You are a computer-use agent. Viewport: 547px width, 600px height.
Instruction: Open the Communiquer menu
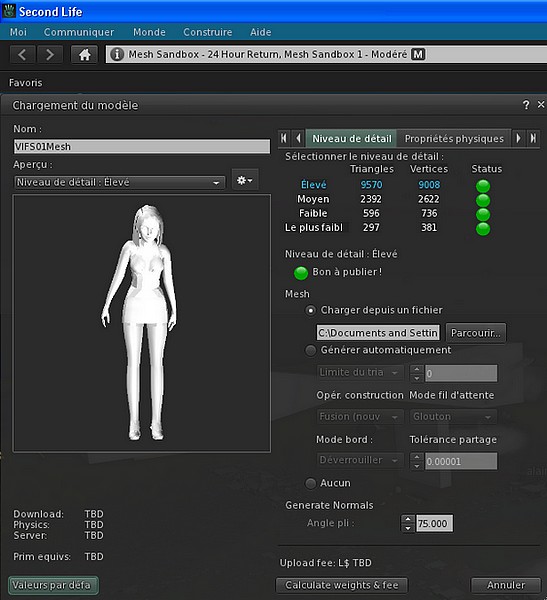click(79, 32)
